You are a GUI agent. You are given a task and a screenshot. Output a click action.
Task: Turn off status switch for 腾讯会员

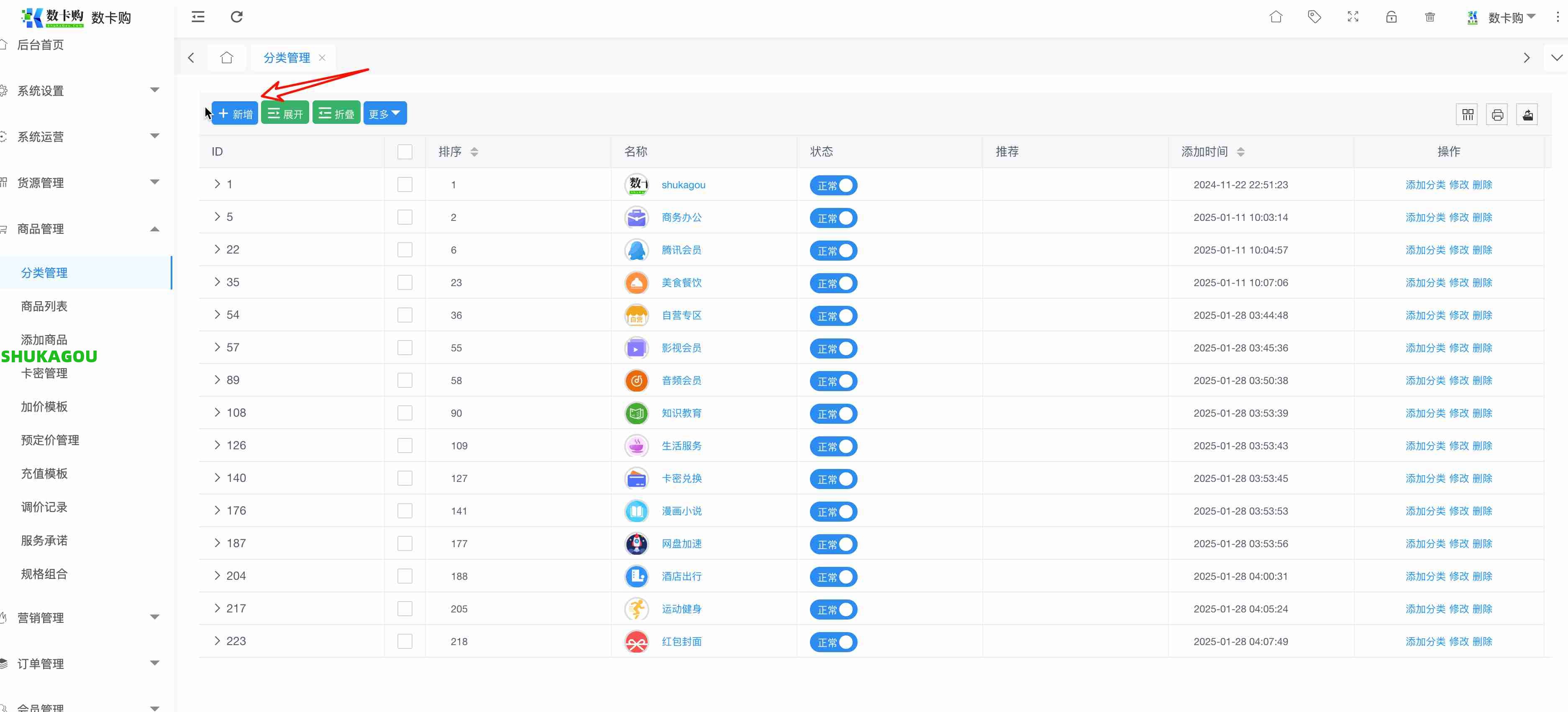point(833,251)
